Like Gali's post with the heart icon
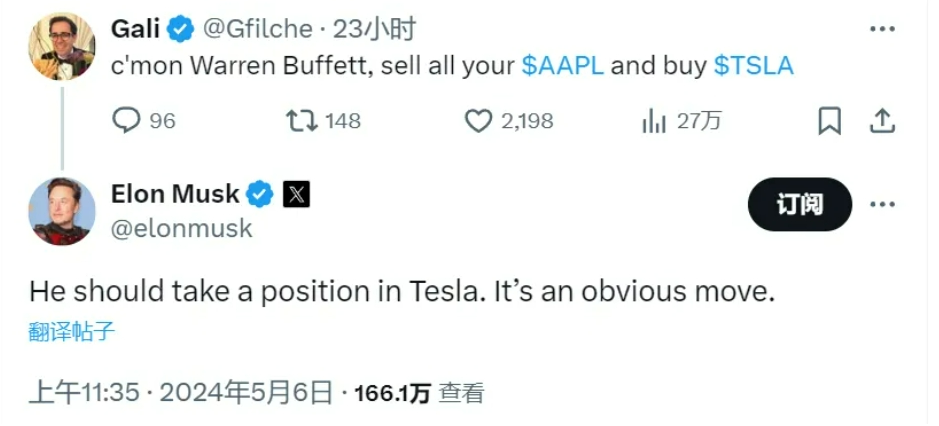This screenshot has height=426, width=939. tap(479, 121)
